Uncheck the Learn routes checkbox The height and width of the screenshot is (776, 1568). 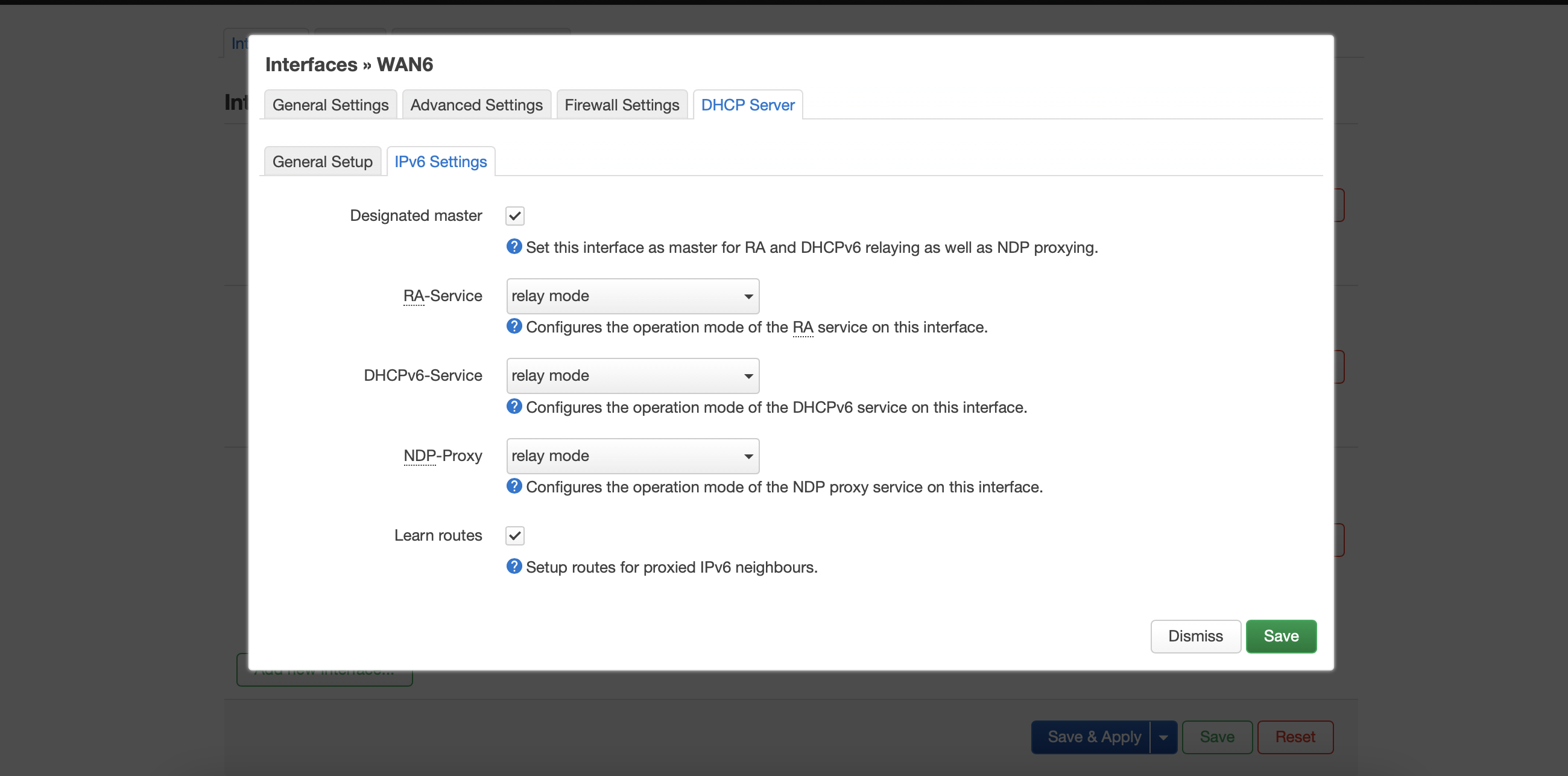point(514,535)
